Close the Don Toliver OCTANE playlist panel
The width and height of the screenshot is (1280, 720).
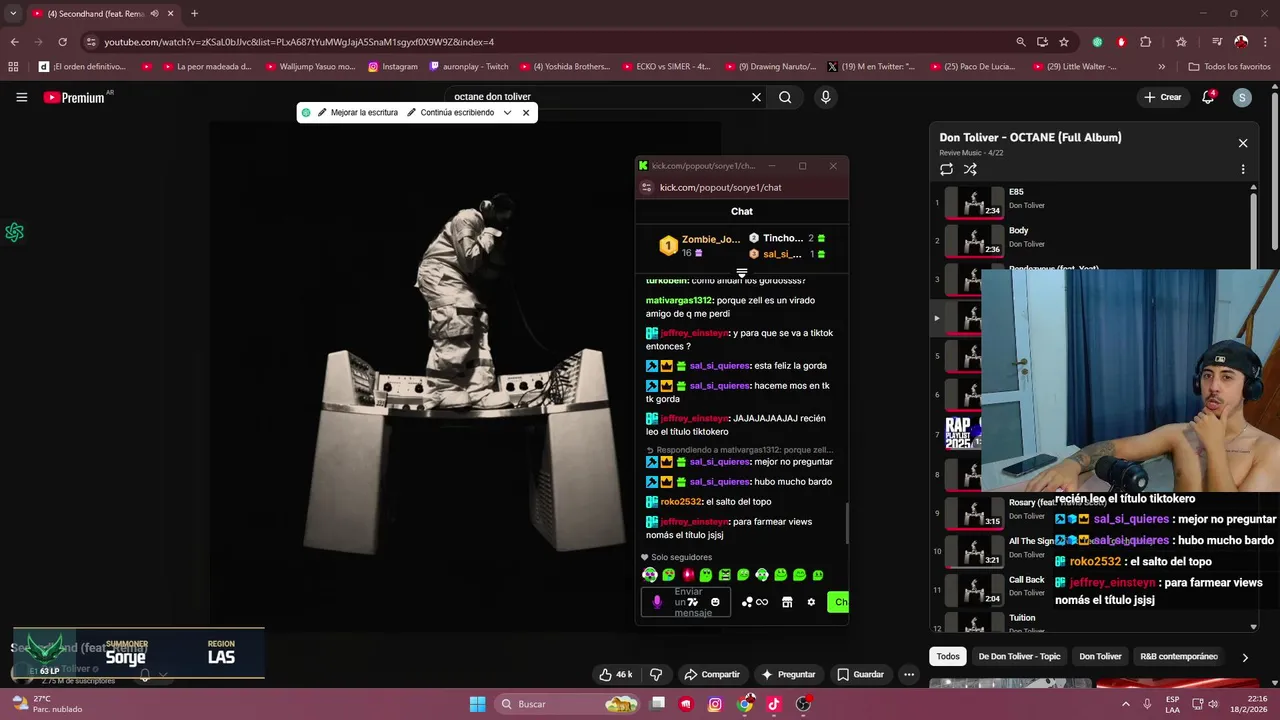pyautogui.click(x=1243, y=143)
